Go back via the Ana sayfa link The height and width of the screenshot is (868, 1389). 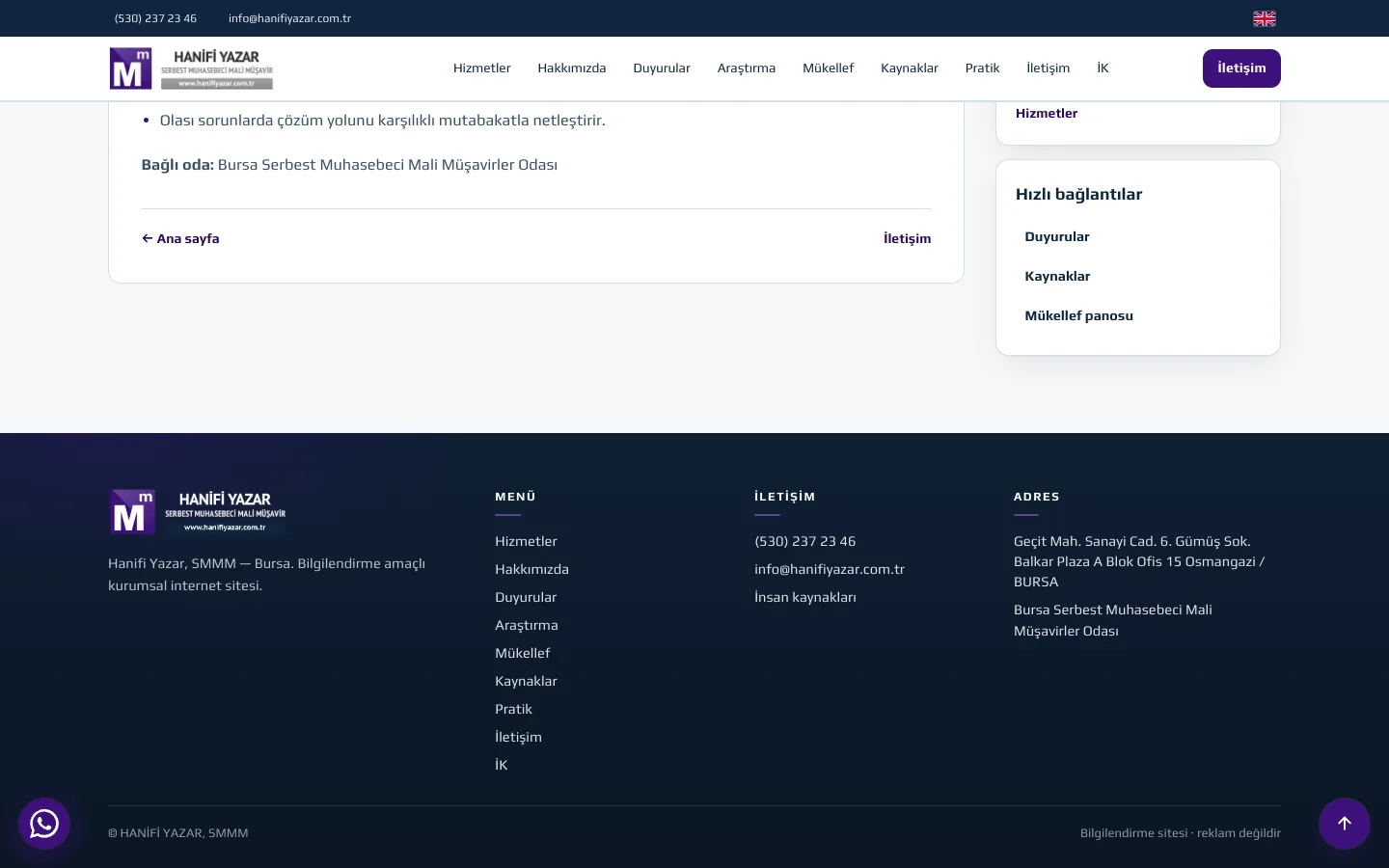pyautogui.click(x=180, y=238)
